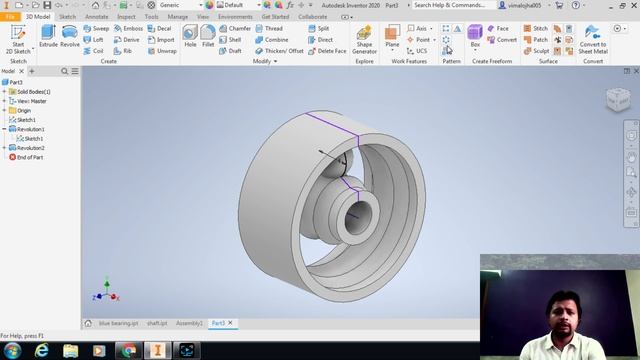Select the Revolve tool
Viewport: 640px width, 360px height.
click(70, 36)
